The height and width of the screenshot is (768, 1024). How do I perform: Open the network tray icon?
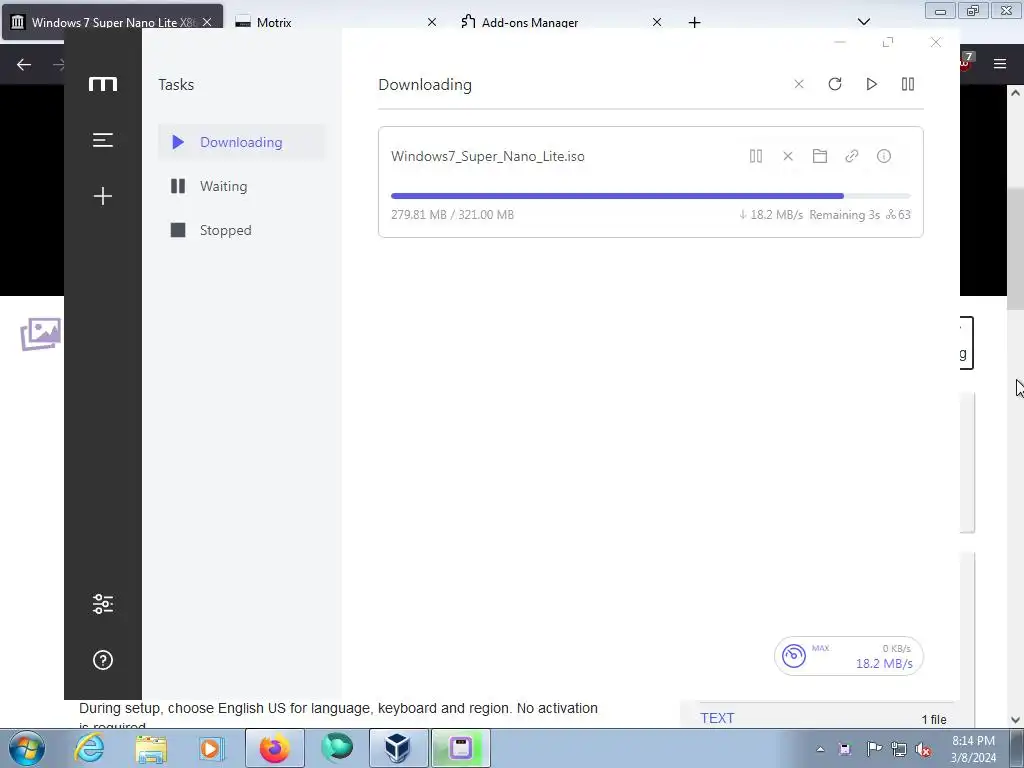(x=899, y=749)
